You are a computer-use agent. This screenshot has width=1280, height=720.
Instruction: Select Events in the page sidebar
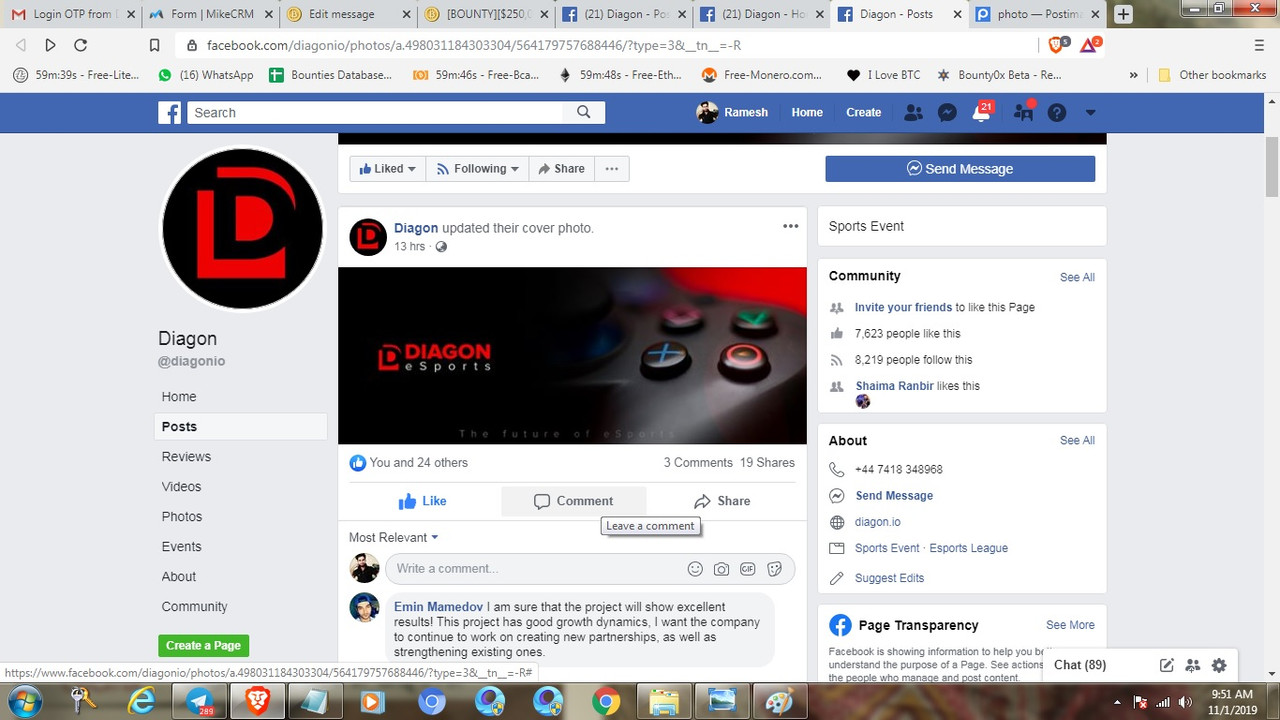(181, 547)
